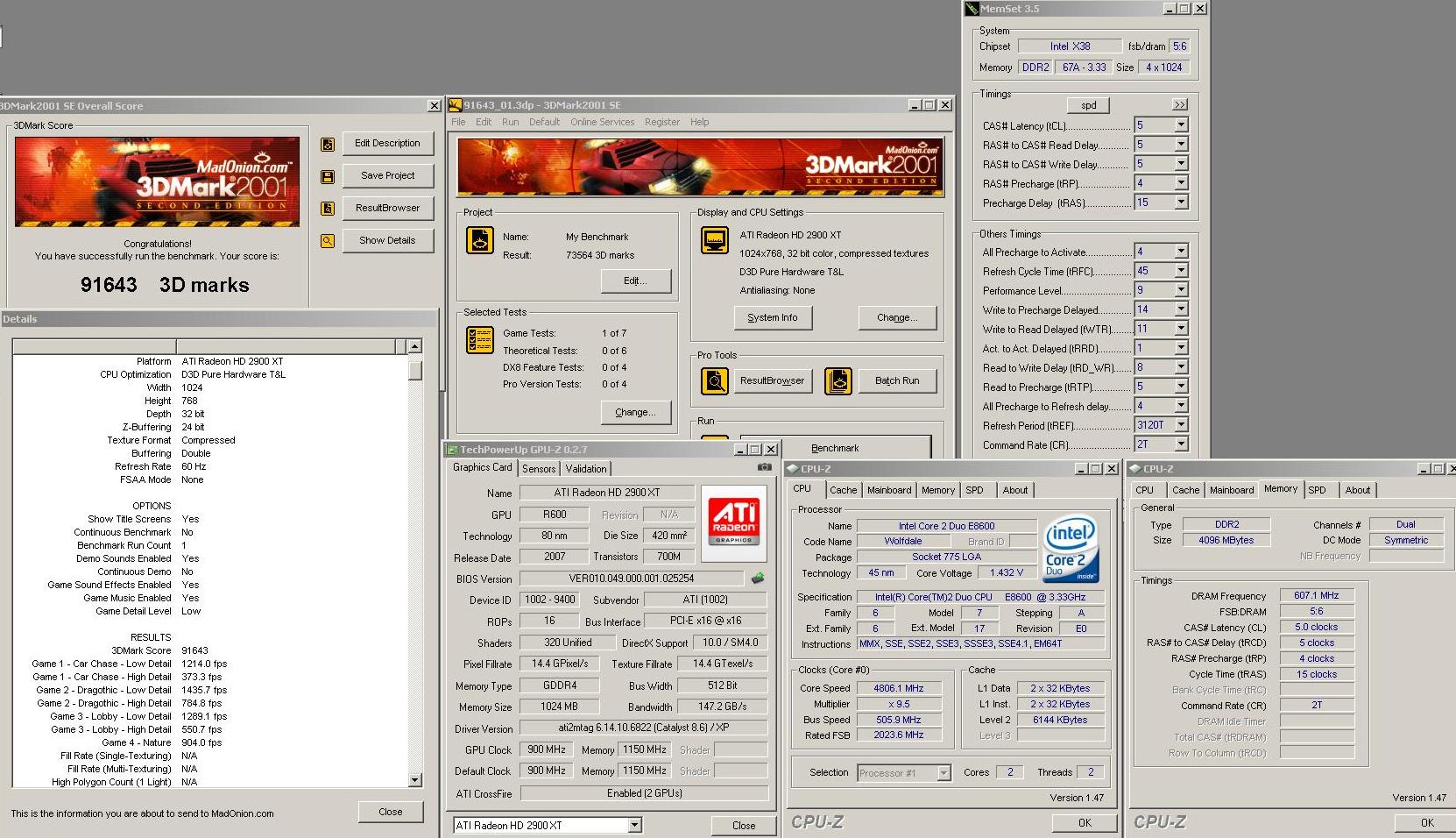The height and width of the screenshot is (838, 1456).
Task: Open the About tab in right CPU-Z window
Action: (1358, 491)
